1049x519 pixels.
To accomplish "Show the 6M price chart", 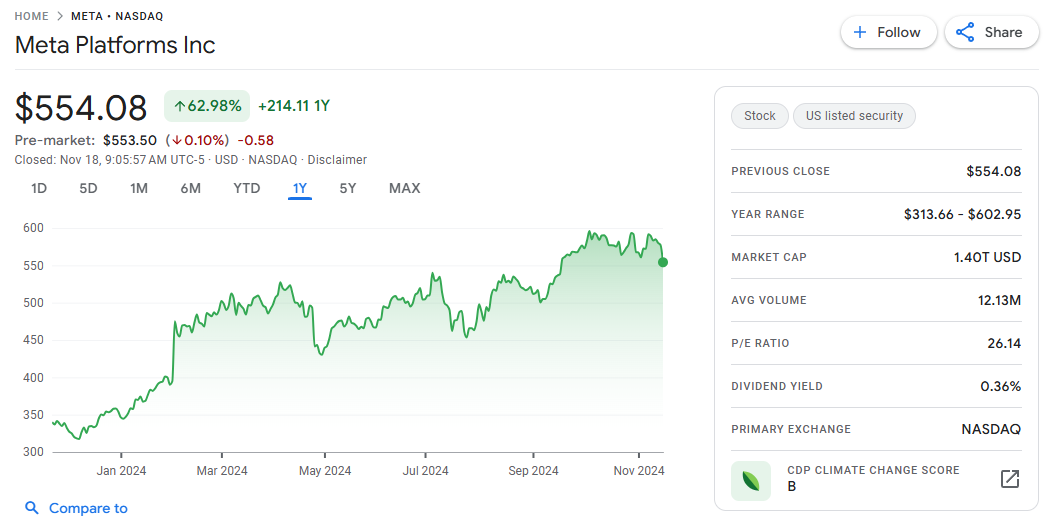I will click(x=190, y=188).
